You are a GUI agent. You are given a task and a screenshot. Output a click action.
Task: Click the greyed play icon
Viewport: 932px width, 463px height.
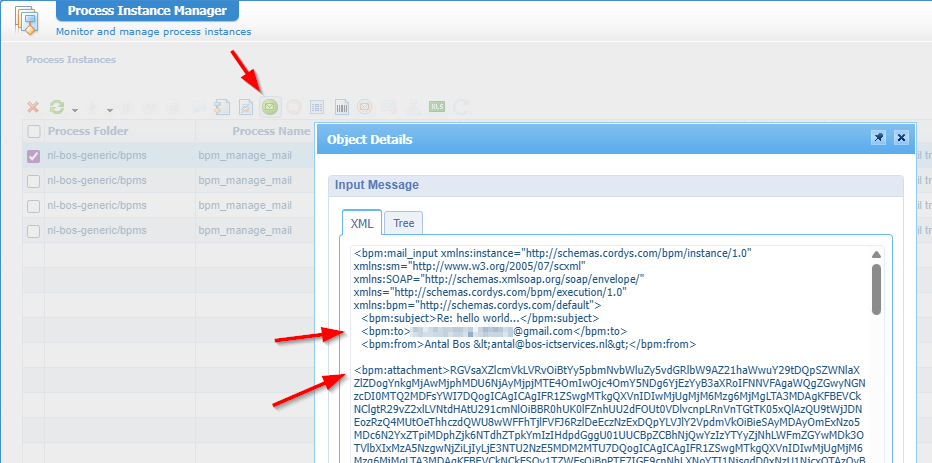click(x=92, y=107)
